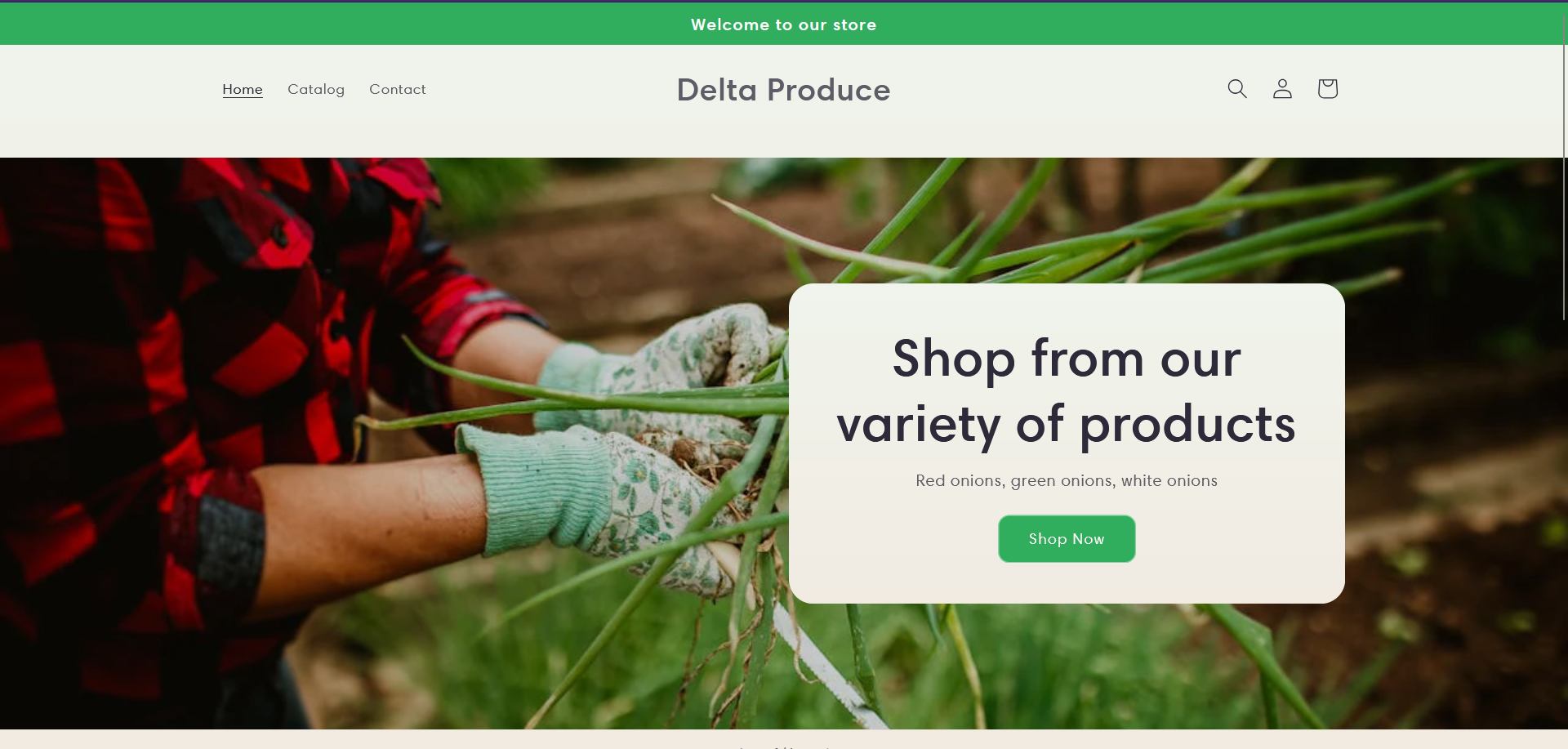Click the scrollbar track below the thumb

tap(1563, 531)
